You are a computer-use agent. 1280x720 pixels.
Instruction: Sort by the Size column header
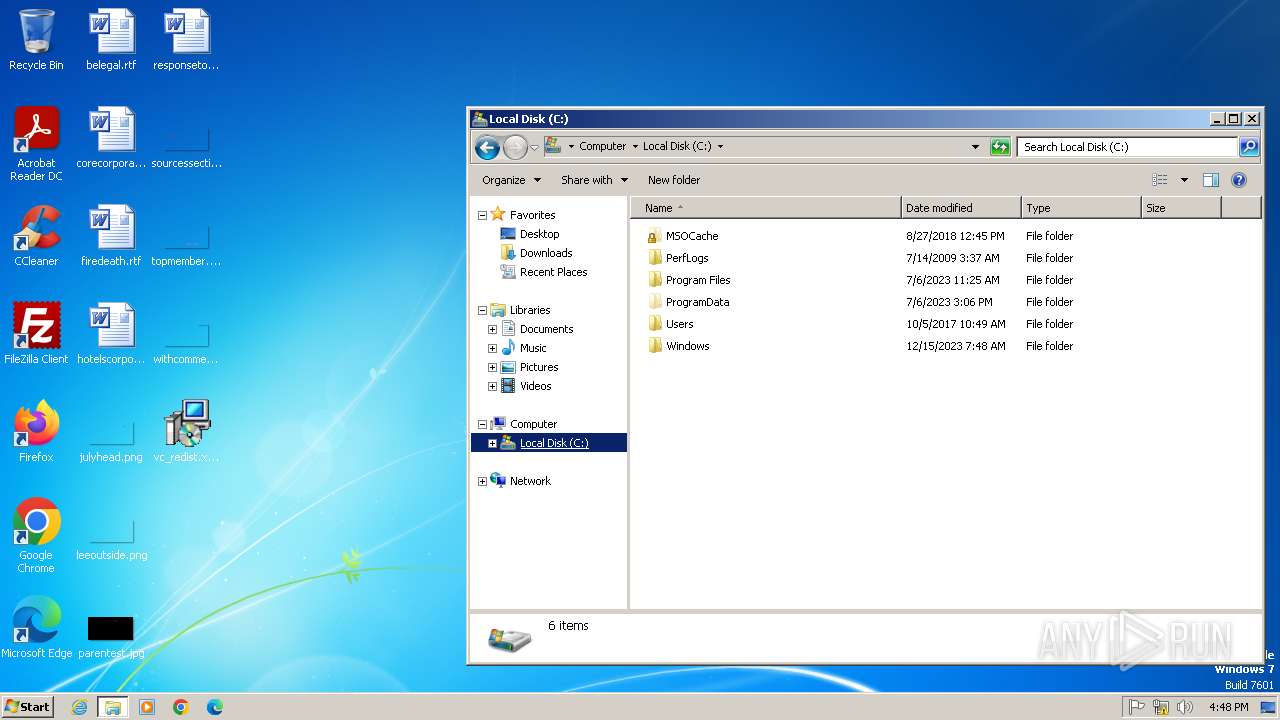(1181, 208)
